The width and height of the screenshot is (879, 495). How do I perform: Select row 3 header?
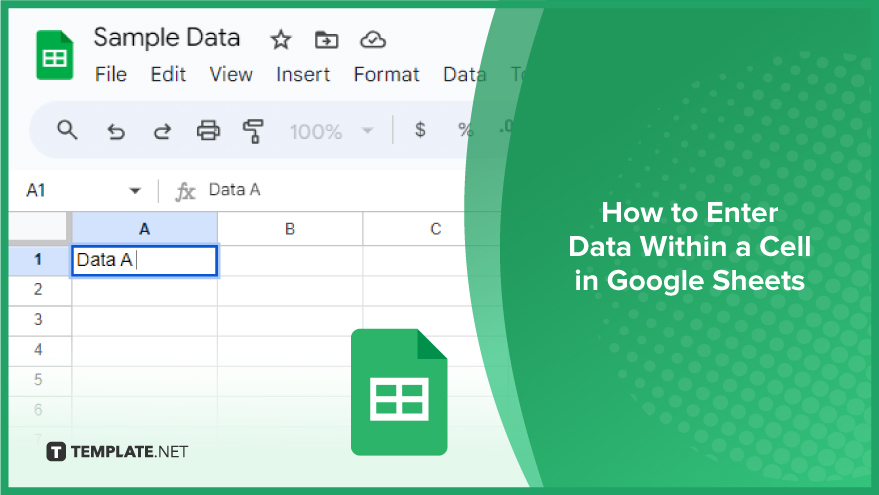tap(38, 320)
